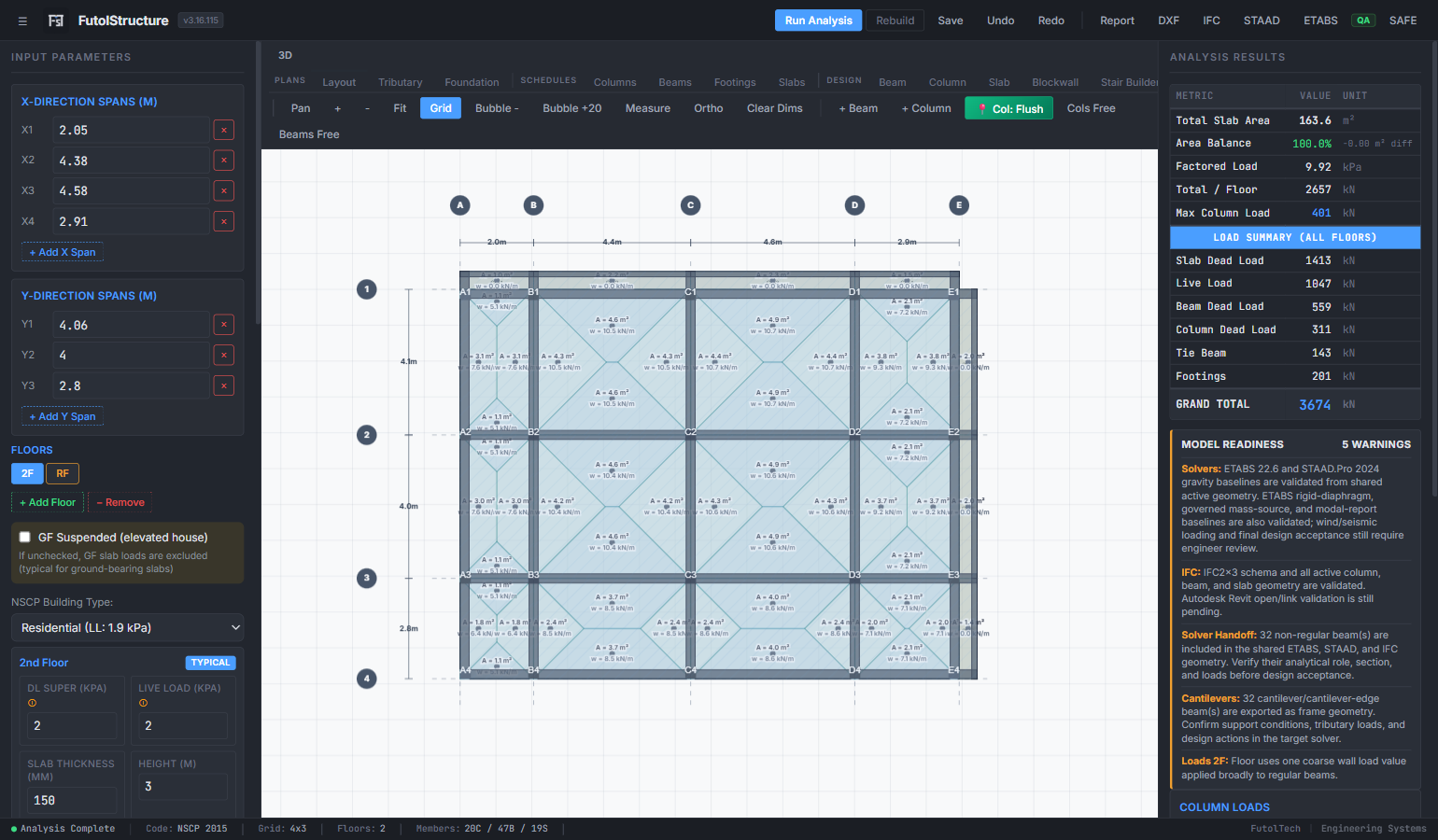Image resolution: width=1438 pixels, height=840 pixels.
Task: Delete the X4 span with its red x
Action: [224, 221]
